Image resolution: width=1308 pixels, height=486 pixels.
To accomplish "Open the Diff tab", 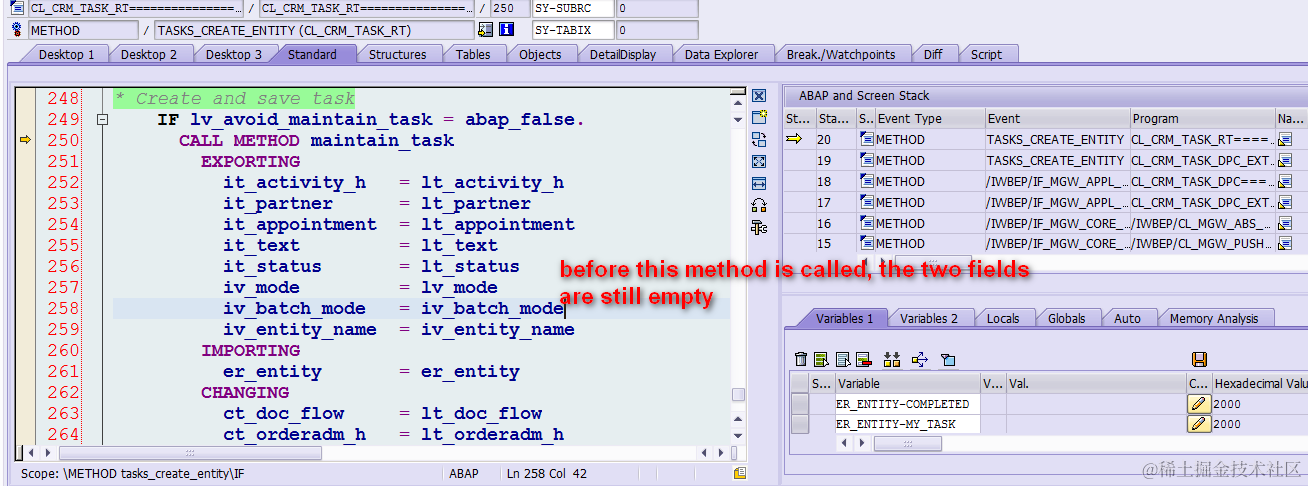I will click(933, 54).
